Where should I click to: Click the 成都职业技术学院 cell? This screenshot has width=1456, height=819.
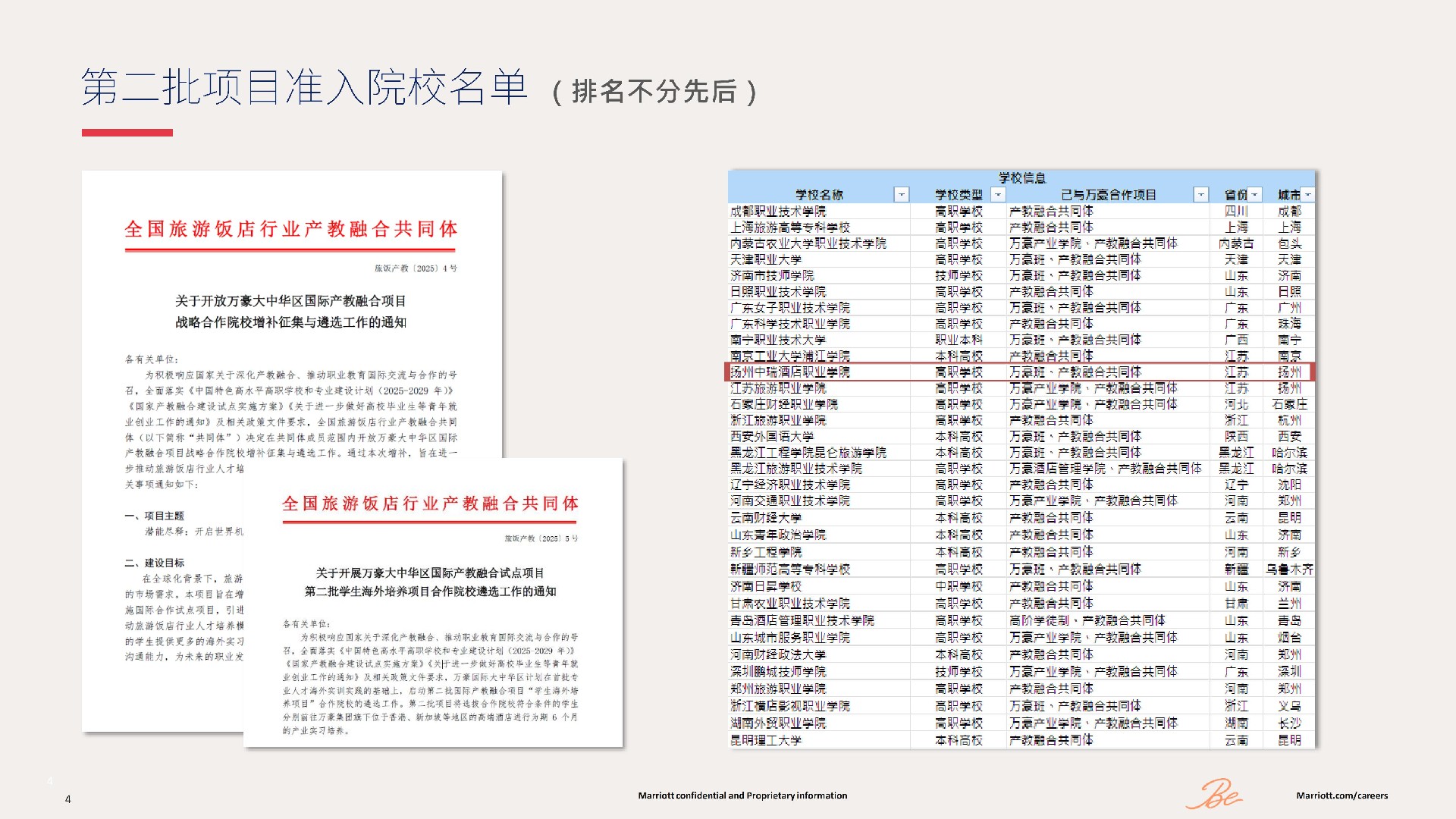(x=778, y=212)
